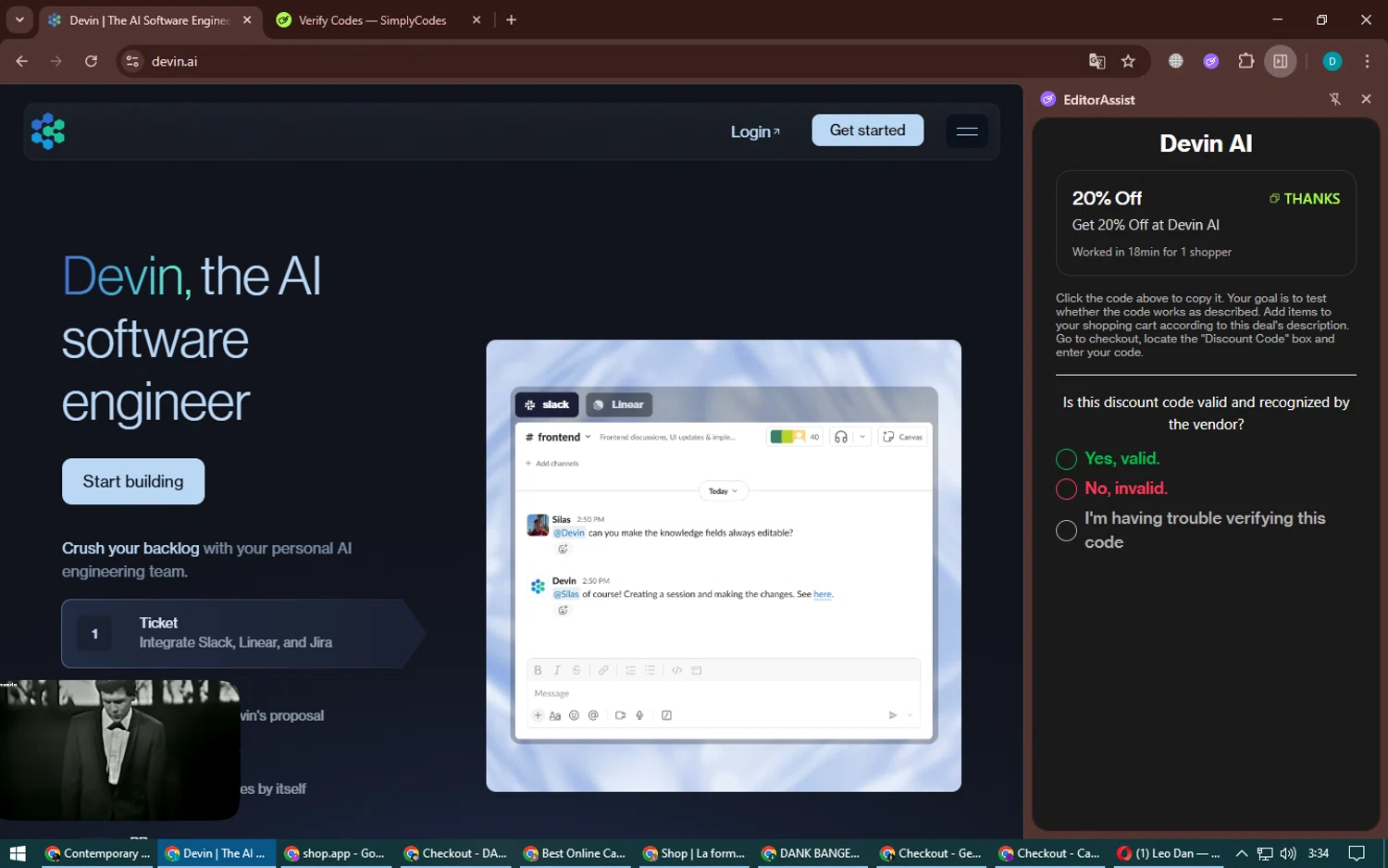Image resolution: width=1388 pixels, height=868 pixels.
Task: Open the Leo Dan Opera taskbar window
Action: 1168,853
